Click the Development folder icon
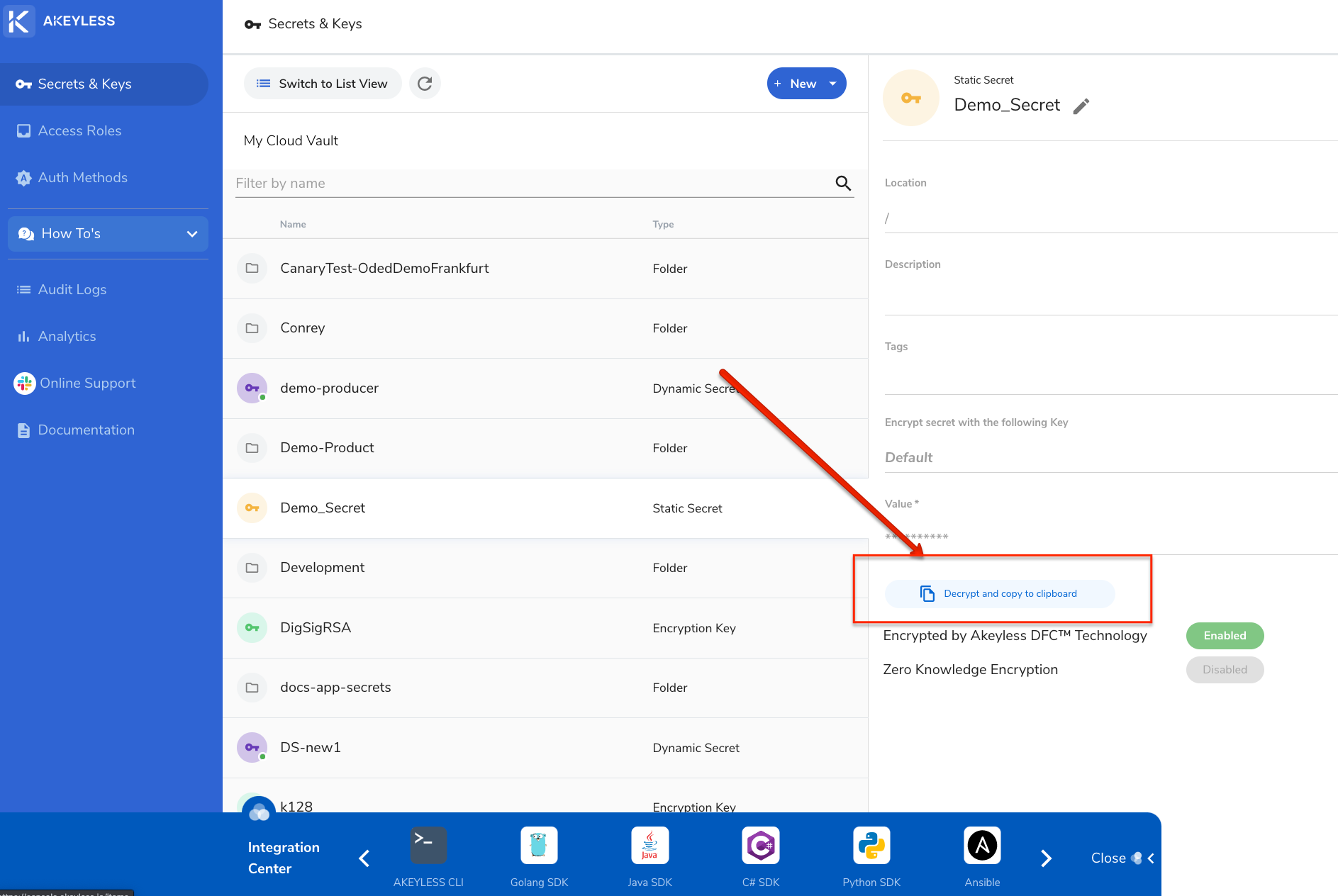Screen dimensions: 1338x896 point(252,568)
